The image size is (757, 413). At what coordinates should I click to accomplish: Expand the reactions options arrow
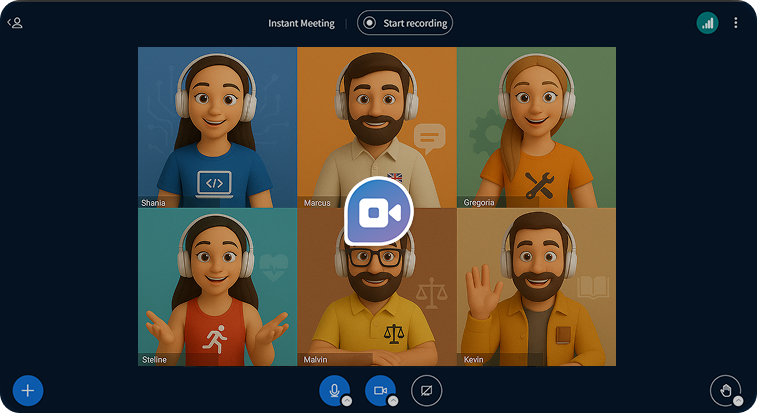click(x=738, y=400)
